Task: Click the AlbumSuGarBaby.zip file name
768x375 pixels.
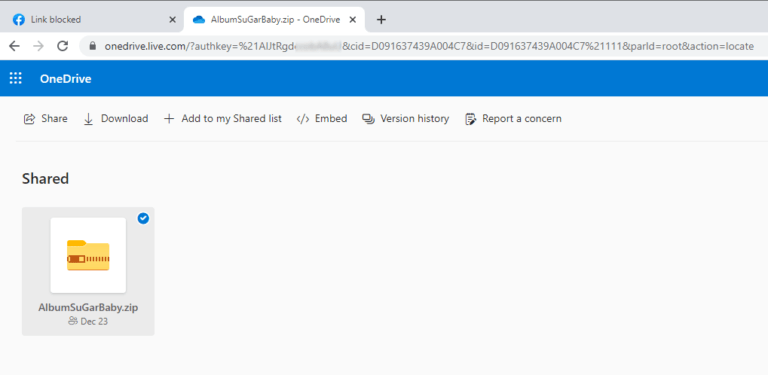Action: coord(88,308)
